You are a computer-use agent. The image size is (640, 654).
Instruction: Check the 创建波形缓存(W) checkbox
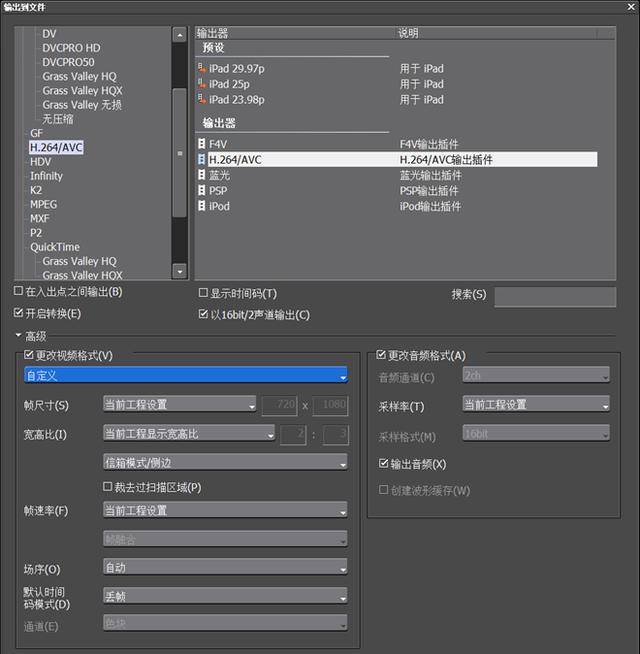tap(383, 490)
